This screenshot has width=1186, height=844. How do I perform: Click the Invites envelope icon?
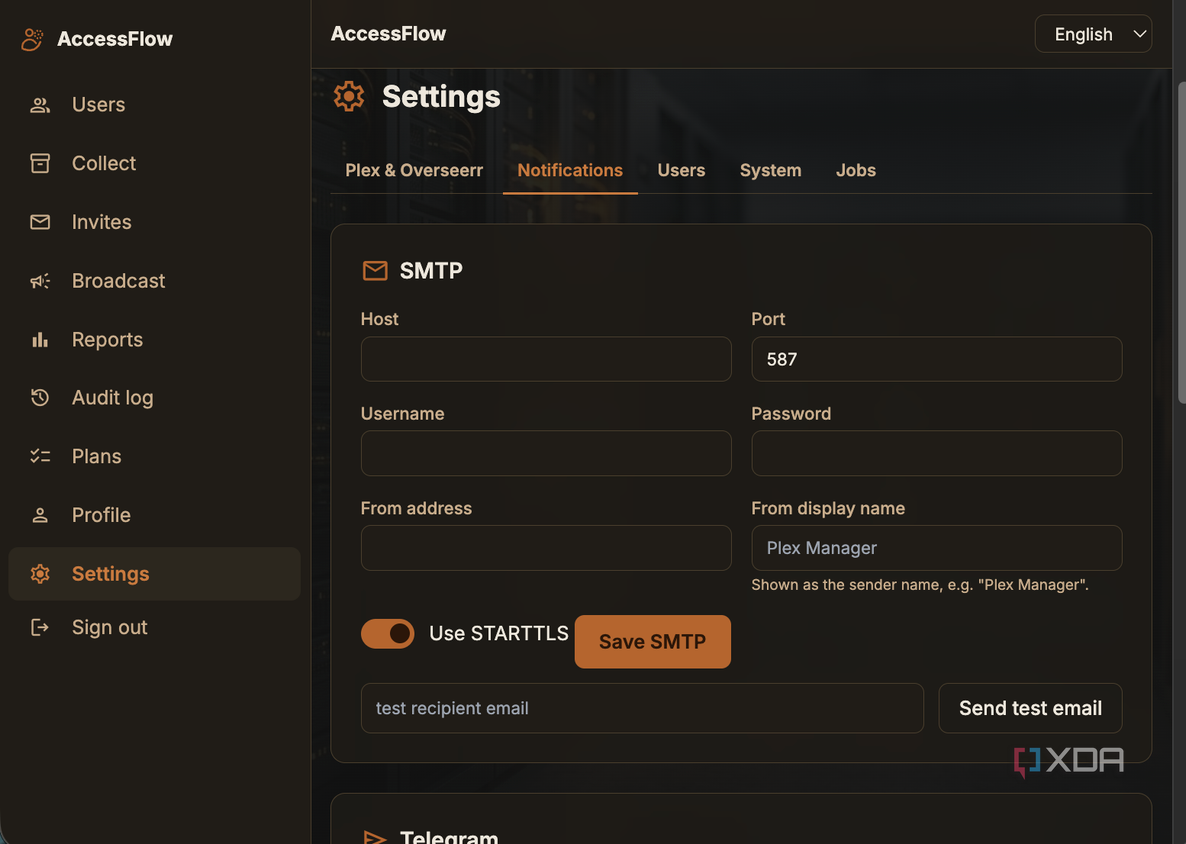coord(40,222)
